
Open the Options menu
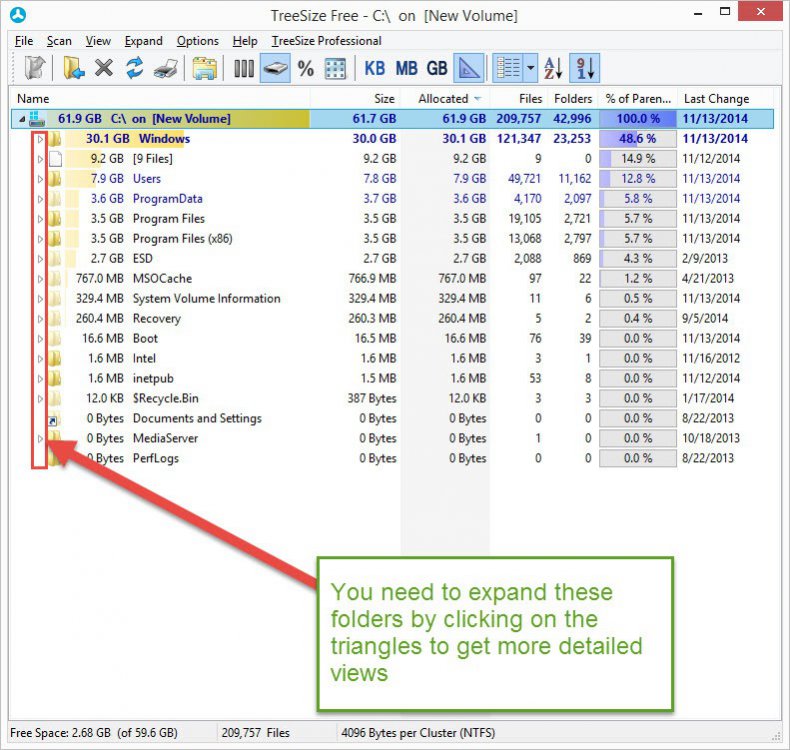coord(198,41)
